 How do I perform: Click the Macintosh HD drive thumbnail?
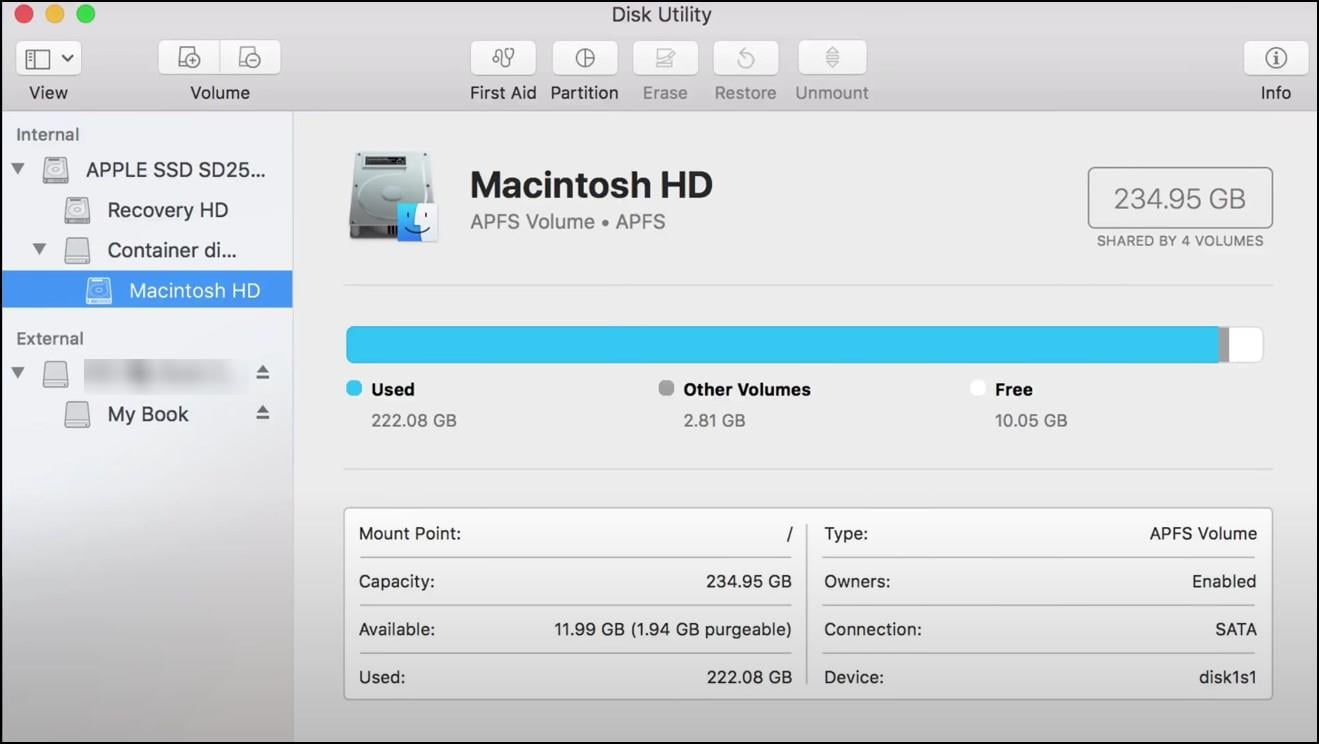393,196
